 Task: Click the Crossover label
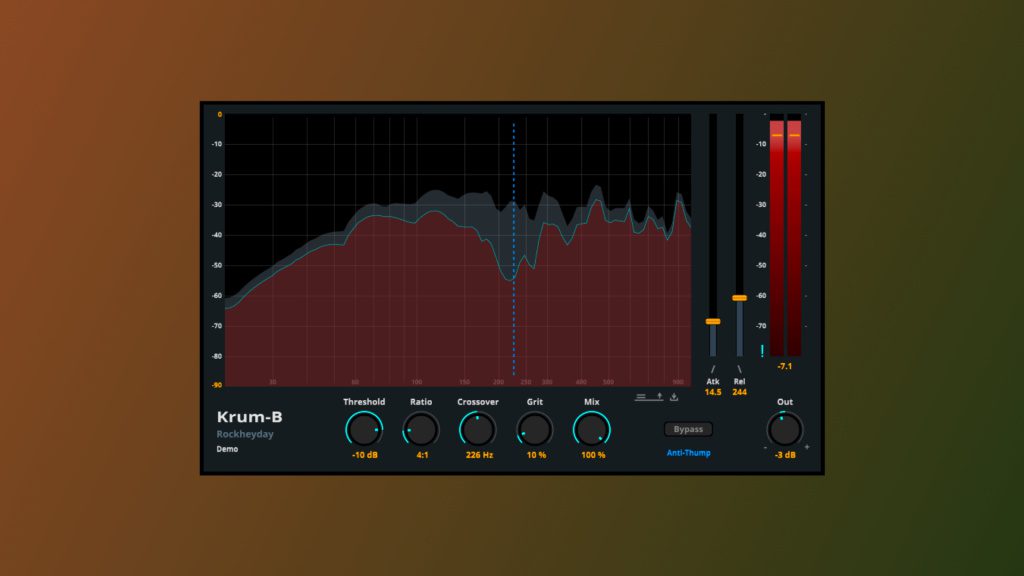pos(478,402)
